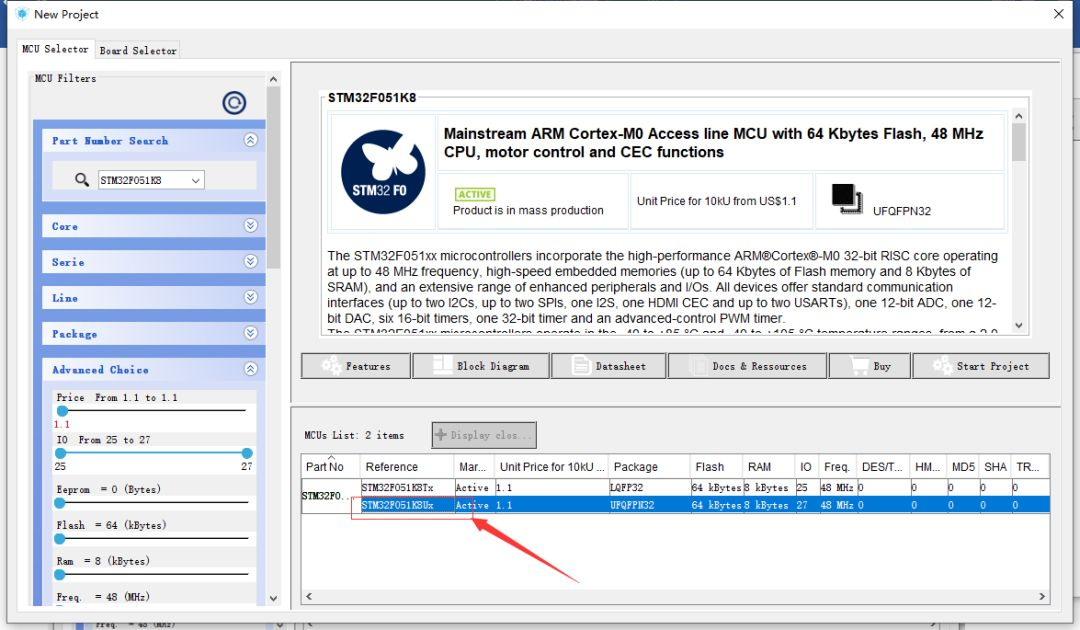
Task: Click the Display close button in MCUs List
Action: 484,435
